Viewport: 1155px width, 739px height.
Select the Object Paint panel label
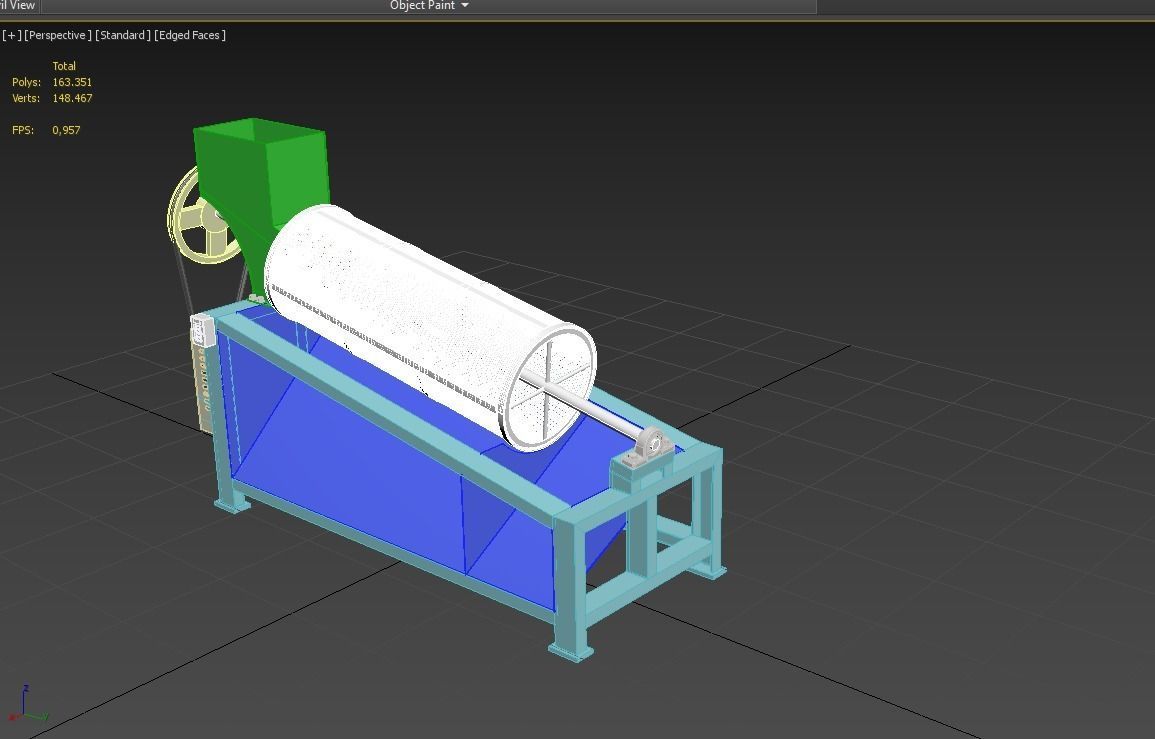pyautogui.click(x=422, y=5)
